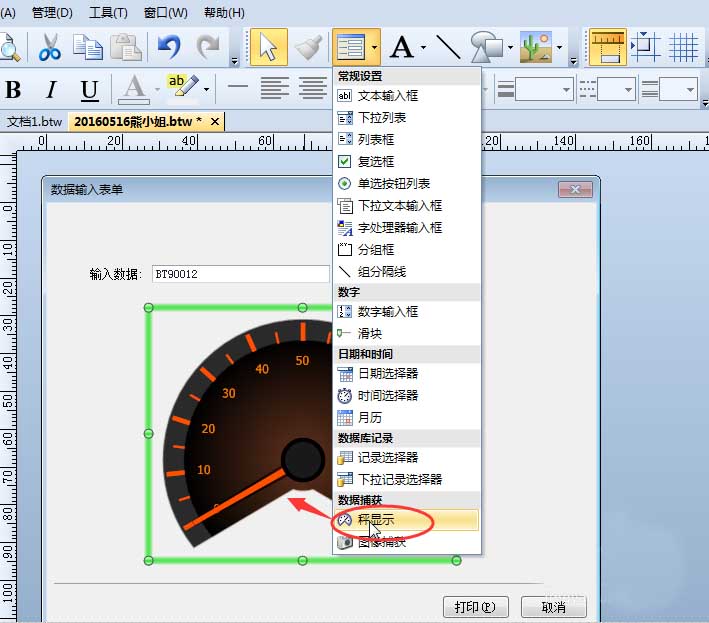Image resolution: width=709 pixels, height=623 pixels.
Task: Open the Text tool dropdown arrow
Action: click(423, 47)
